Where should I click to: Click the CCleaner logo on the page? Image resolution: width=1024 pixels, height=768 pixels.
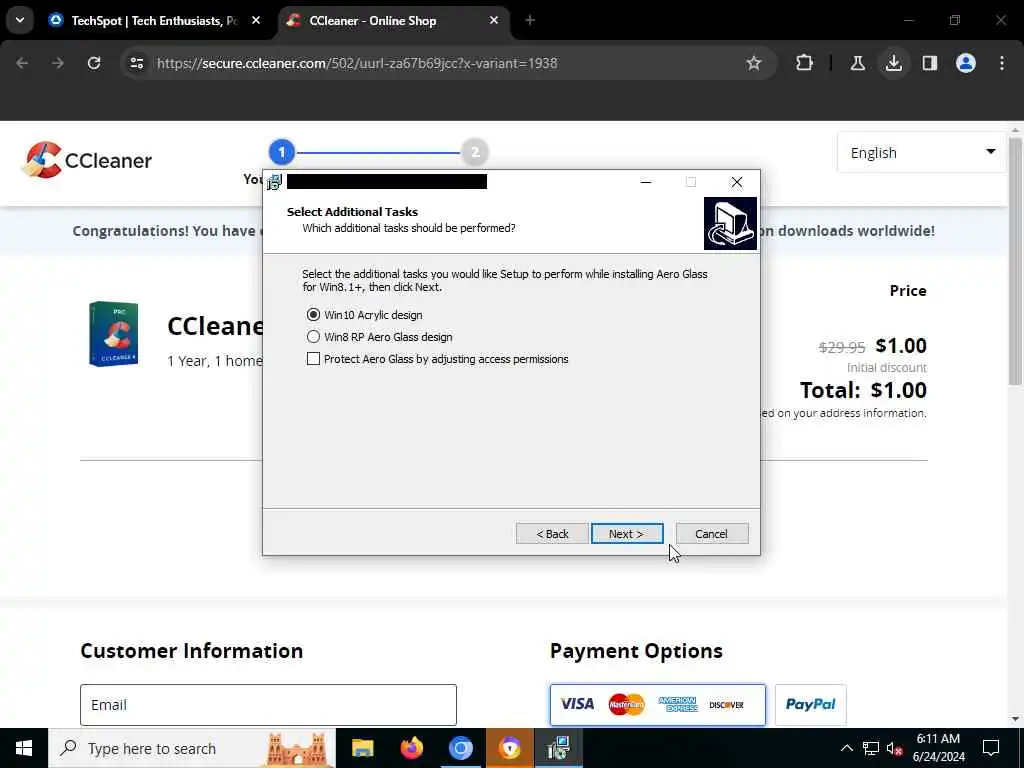tap(86, 160)
